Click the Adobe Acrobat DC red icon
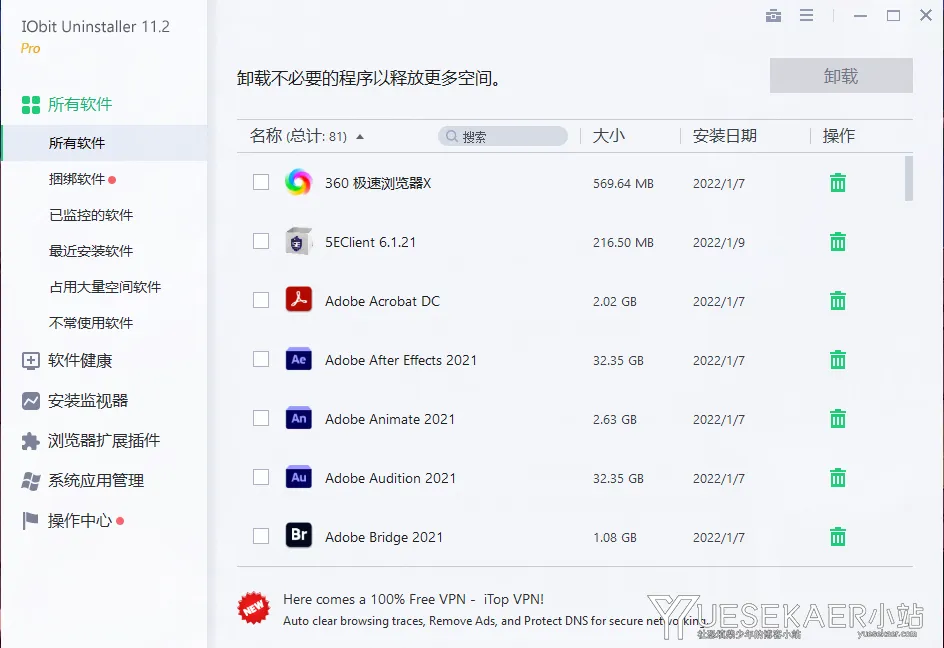This screenshot has height=648, width=944. point(298,300)
